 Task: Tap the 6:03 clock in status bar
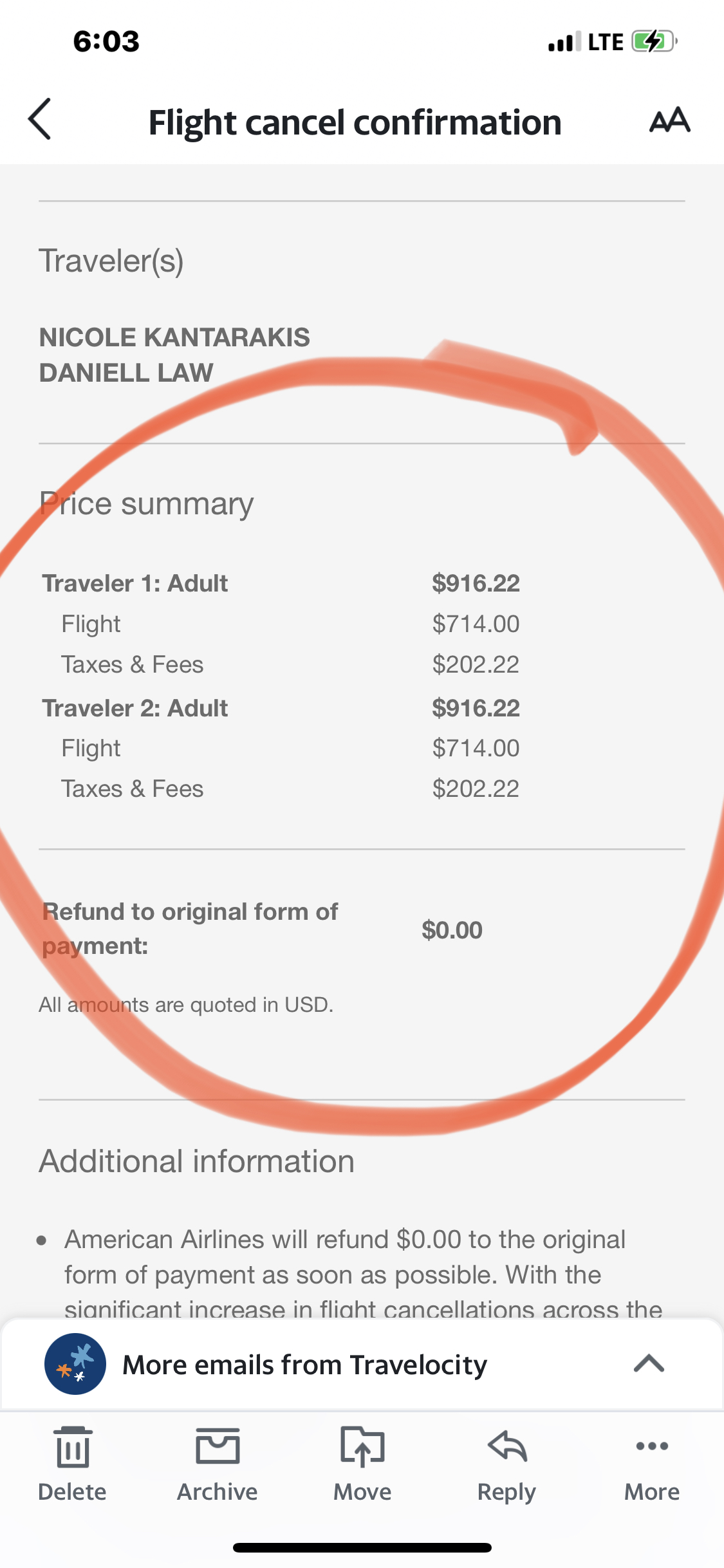tap(106, 42)
